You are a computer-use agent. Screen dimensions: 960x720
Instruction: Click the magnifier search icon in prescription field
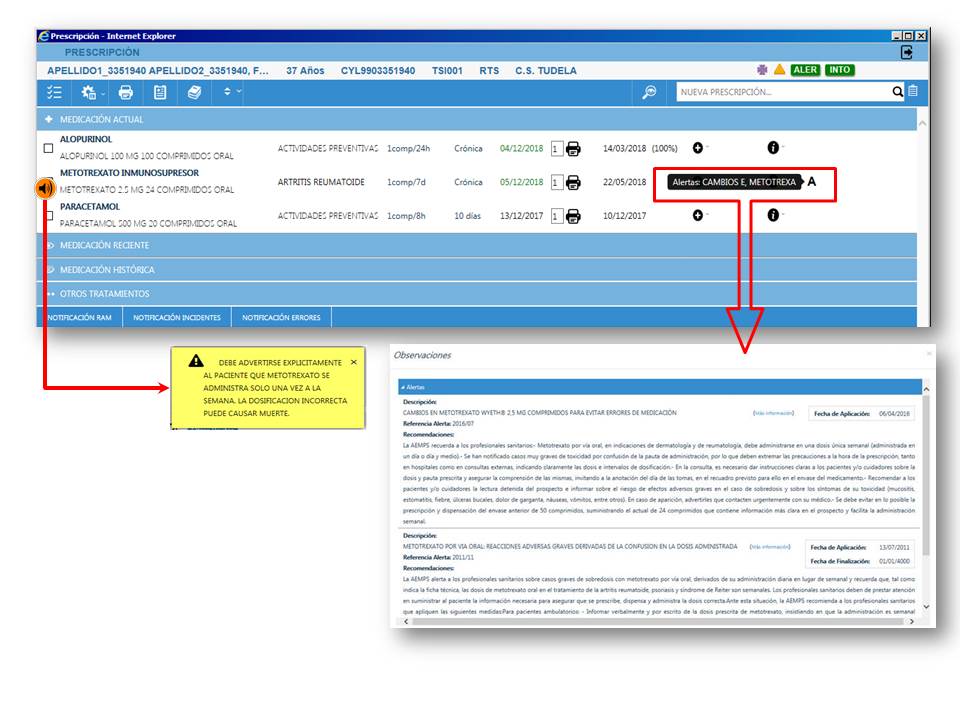898,92
